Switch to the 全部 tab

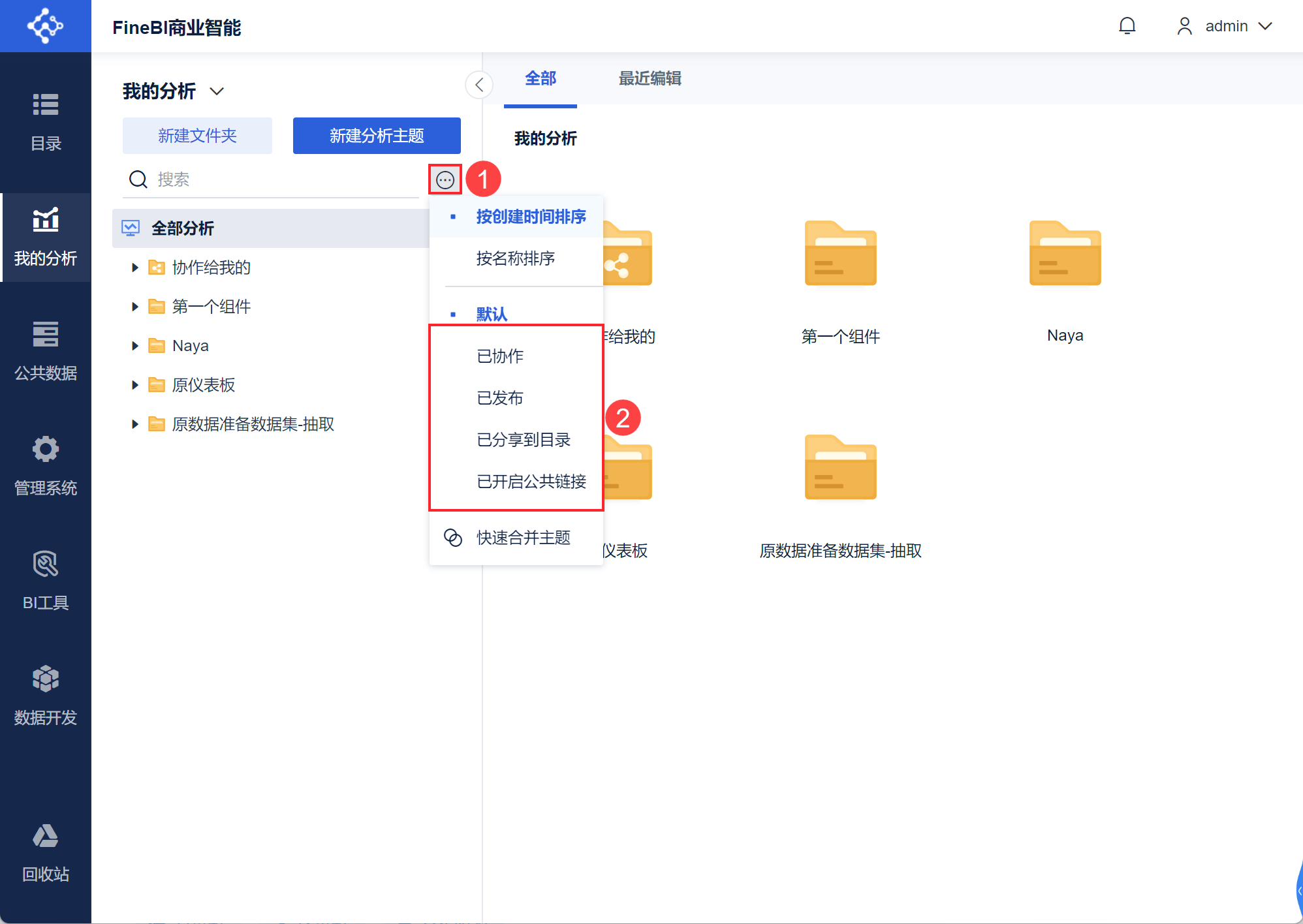[x=541, y=79]
